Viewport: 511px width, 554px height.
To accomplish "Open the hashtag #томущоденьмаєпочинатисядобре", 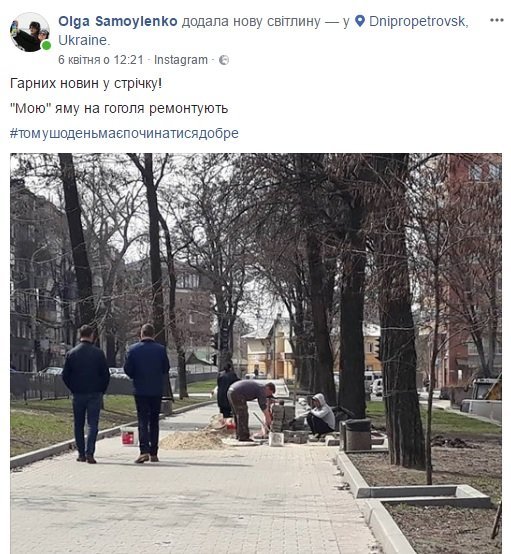I will point(124,134).
